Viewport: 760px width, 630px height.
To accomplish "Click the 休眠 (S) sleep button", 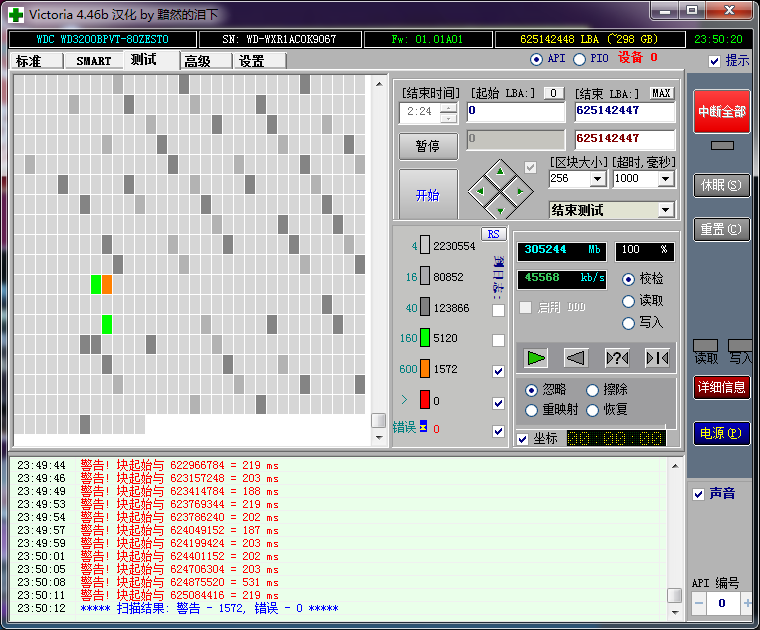I will point(722,185).
